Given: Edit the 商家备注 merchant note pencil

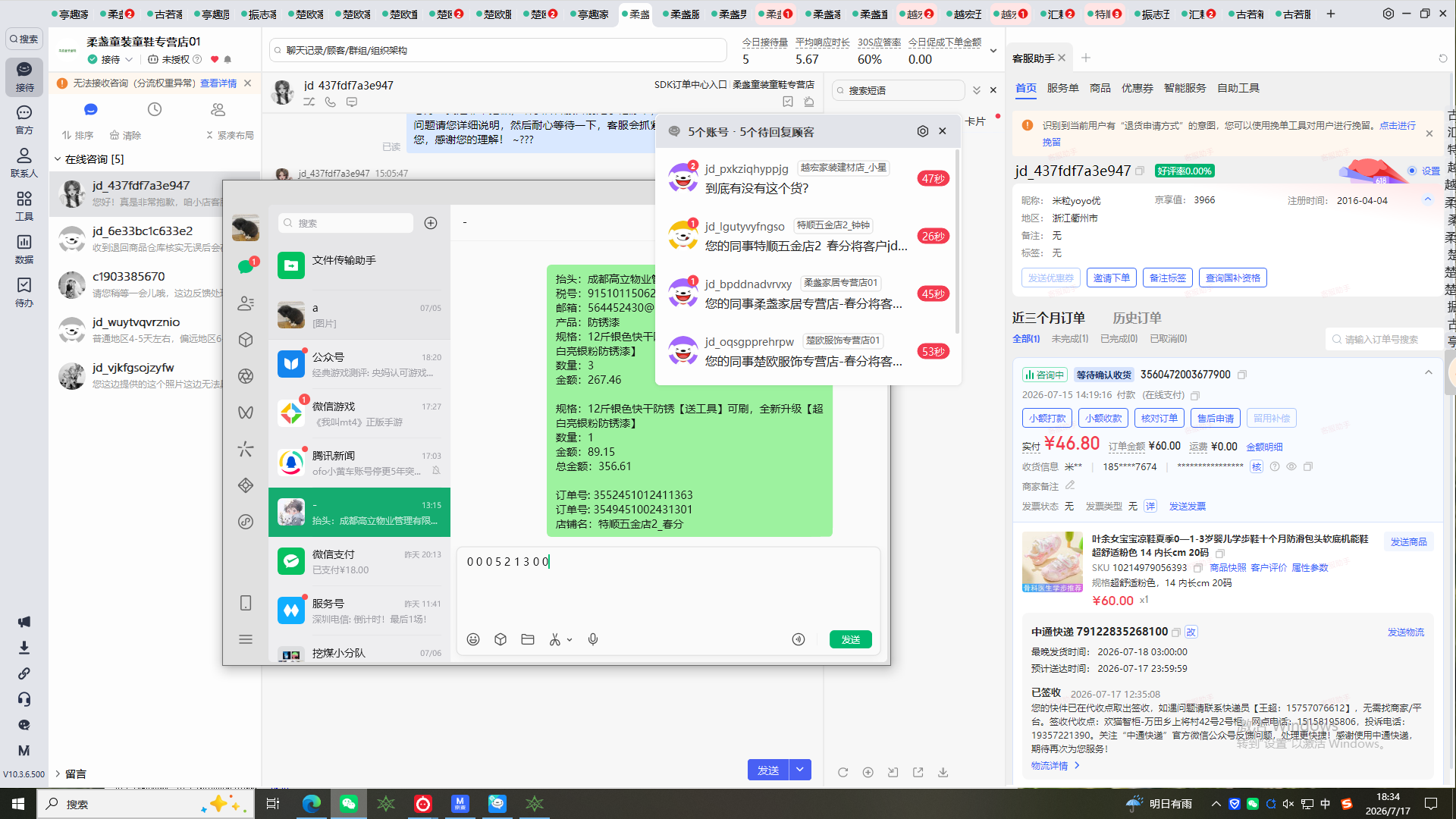Looking at the screenshot, I should click(1070, 485).
